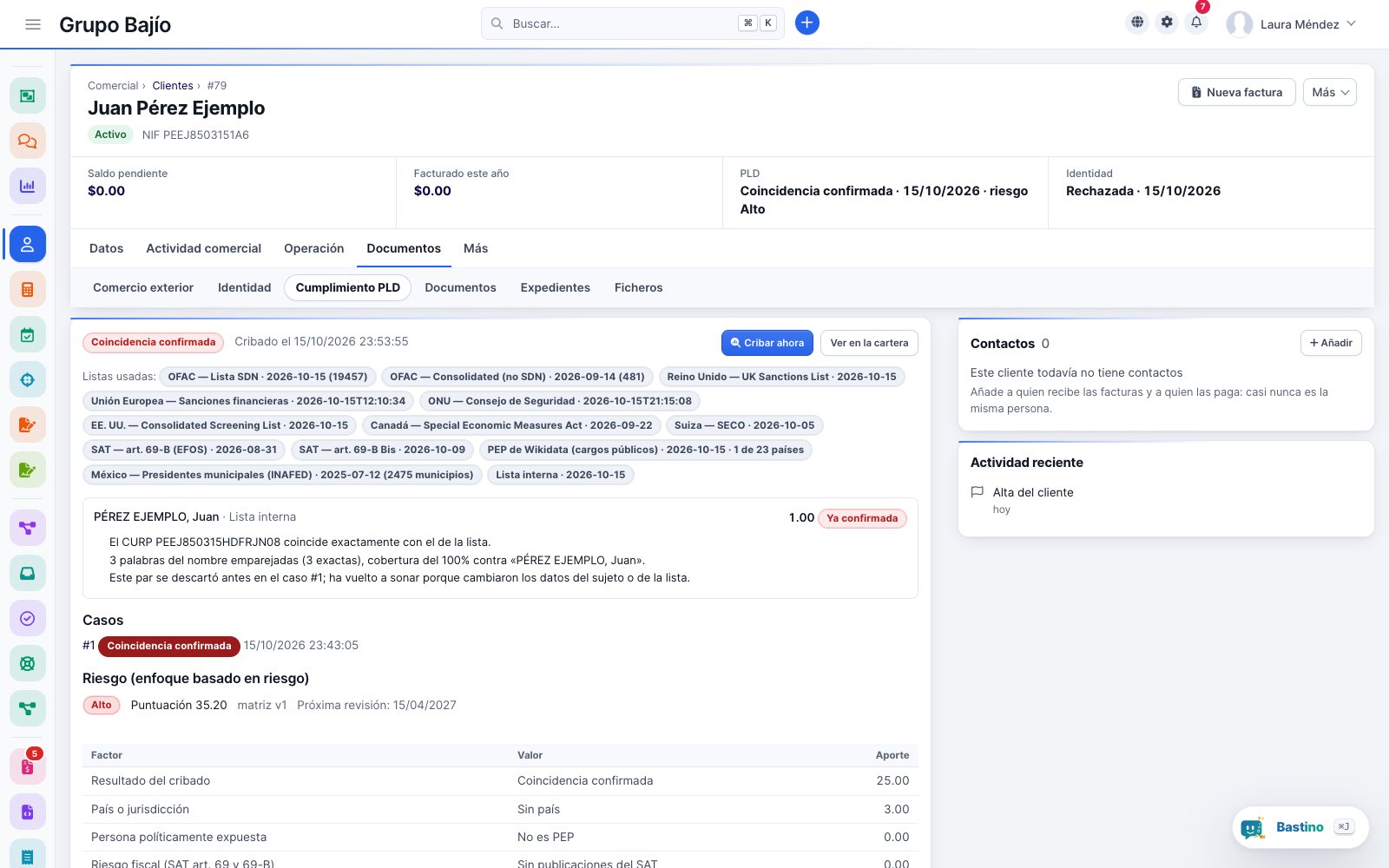Image resolution: width=1389 pixels, height=868 pixels.
Task: Open the pink invoice icon with badge 5
Action: pyautogui.click(x=28, y=767)
